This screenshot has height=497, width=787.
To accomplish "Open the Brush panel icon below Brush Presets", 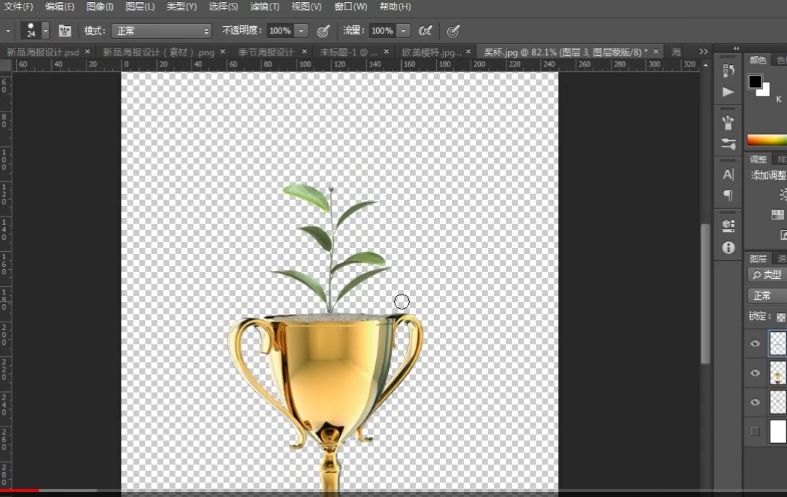I will pyautogui.click(x=728, y=144).
